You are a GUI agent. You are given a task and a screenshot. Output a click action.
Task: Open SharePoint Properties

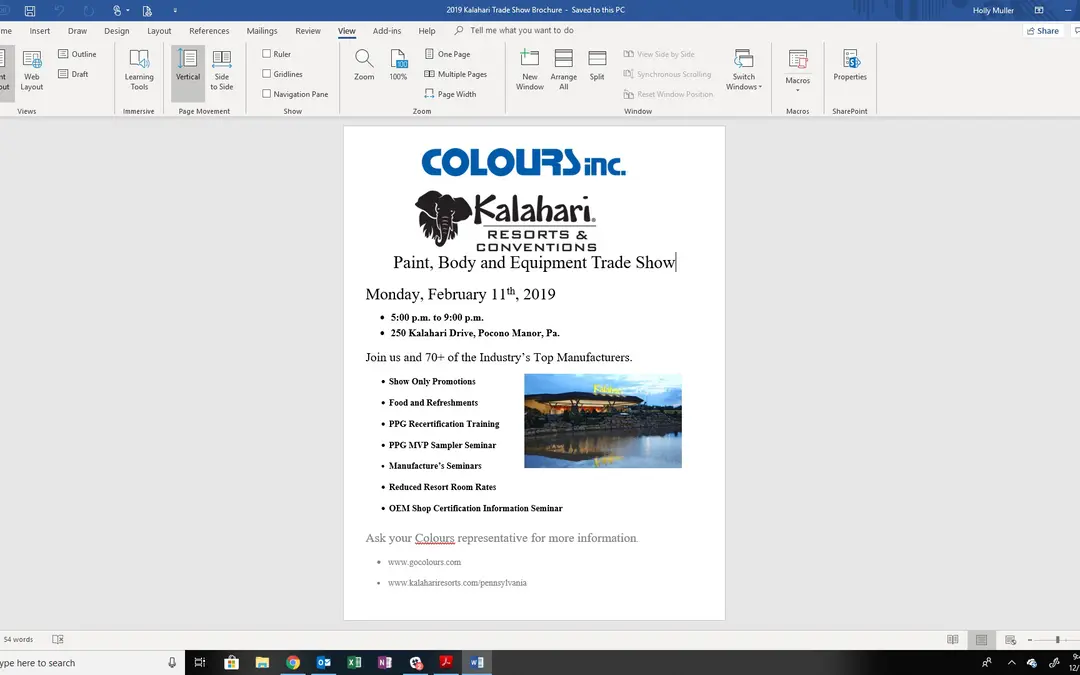coord(850,65)
